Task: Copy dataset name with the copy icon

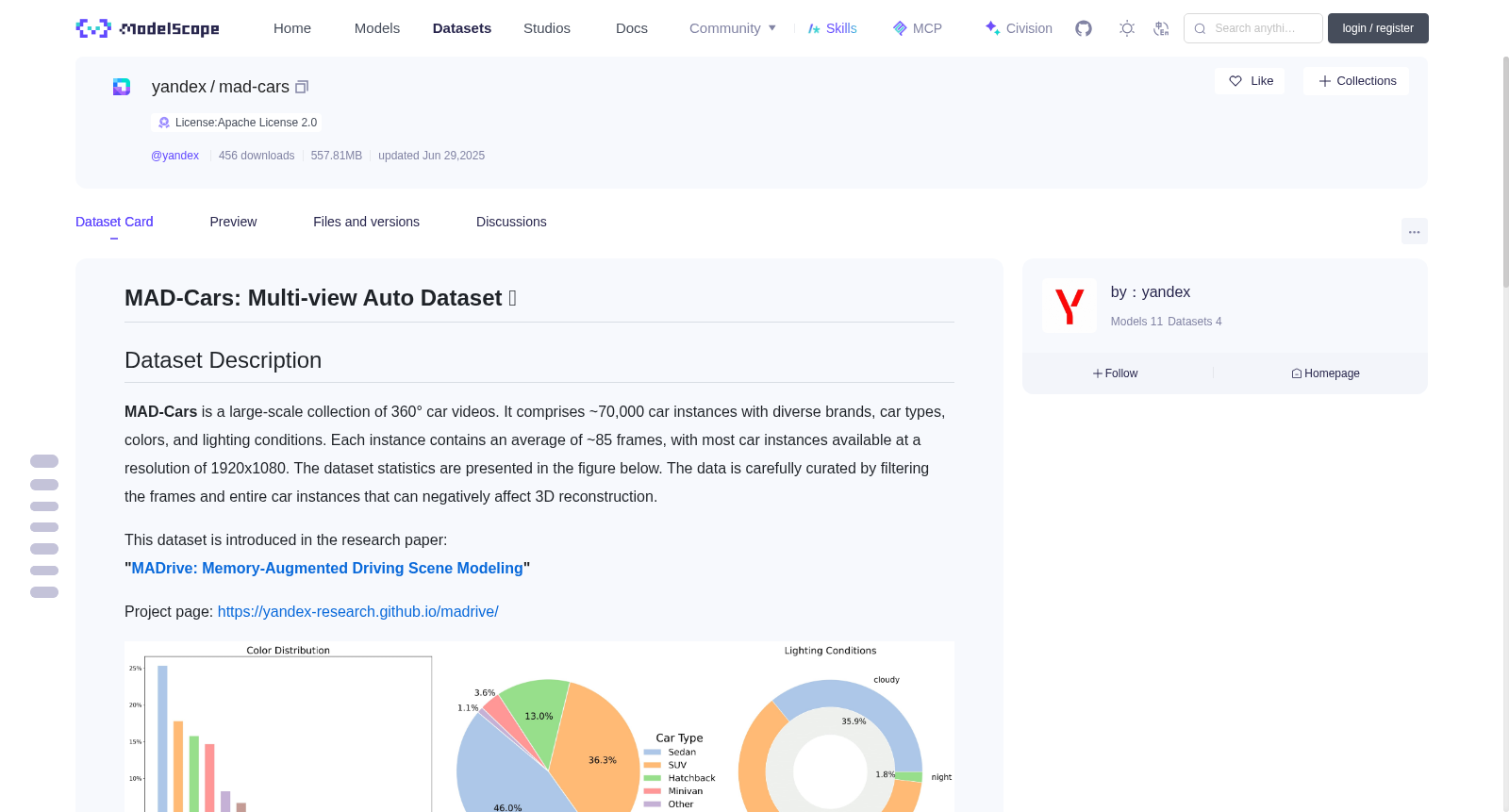Action: [x=302, y=87]
